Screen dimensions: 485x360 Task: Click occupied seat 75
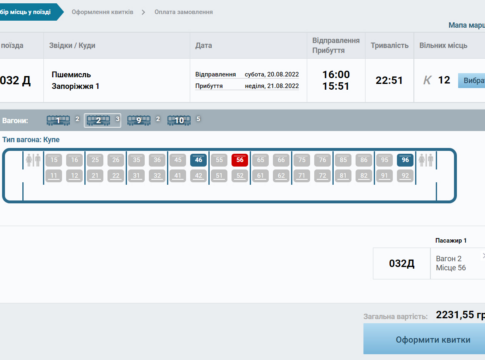[x=302, y=160]
